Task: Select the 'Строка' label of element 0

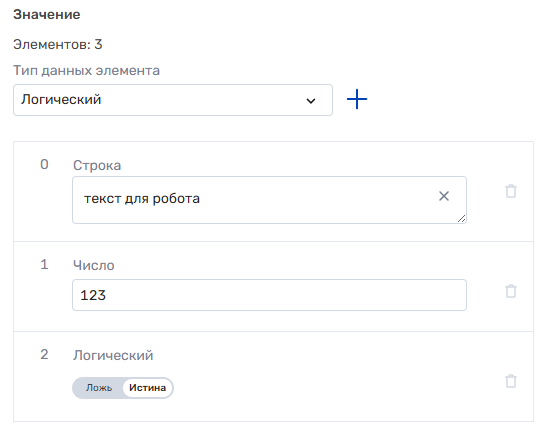Action: [x=97, y=165]
